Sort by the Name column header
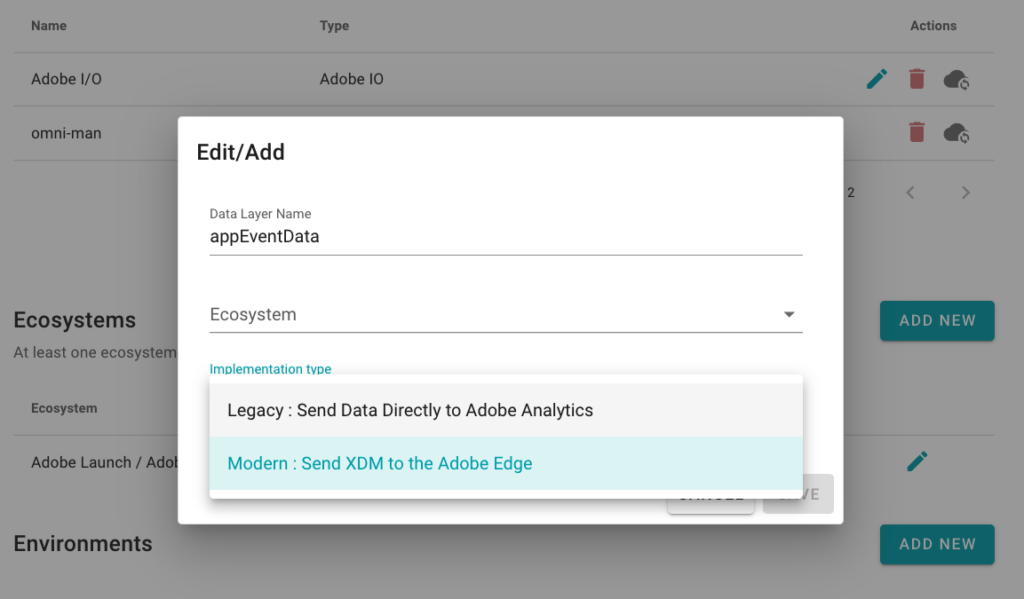The image size is (1024, 599). pyautogui.click(x=48, y=26)
